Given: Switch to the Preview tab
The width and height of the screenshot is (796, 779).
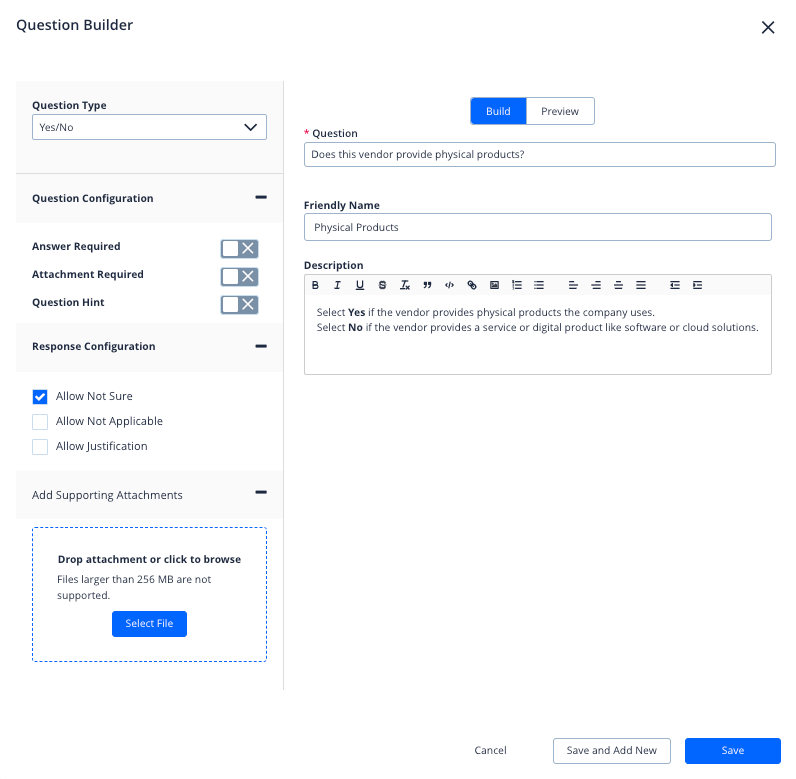Looking at the screenshot, I should pos(560,111).
